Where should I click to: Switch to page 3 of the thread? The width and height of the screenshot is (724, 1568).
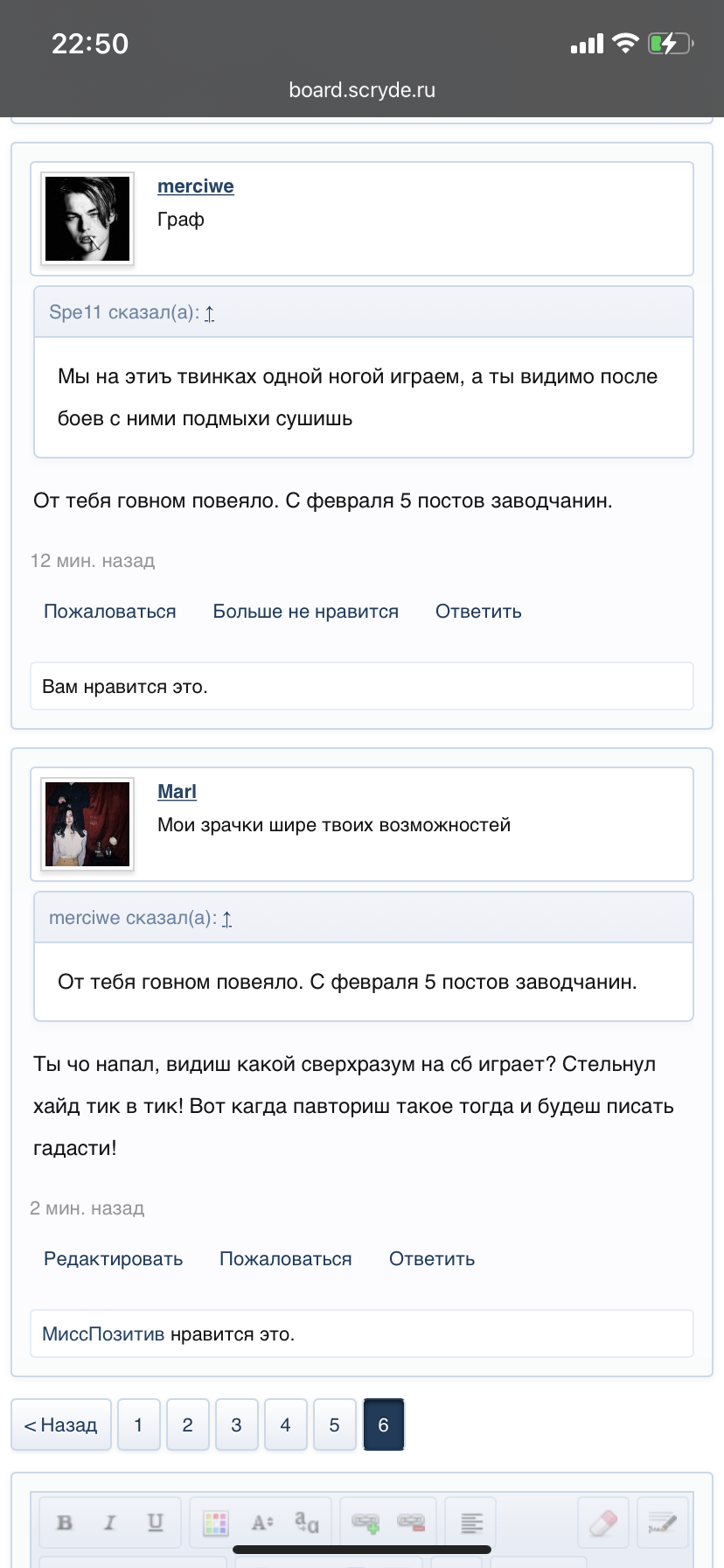(236, 1424)
